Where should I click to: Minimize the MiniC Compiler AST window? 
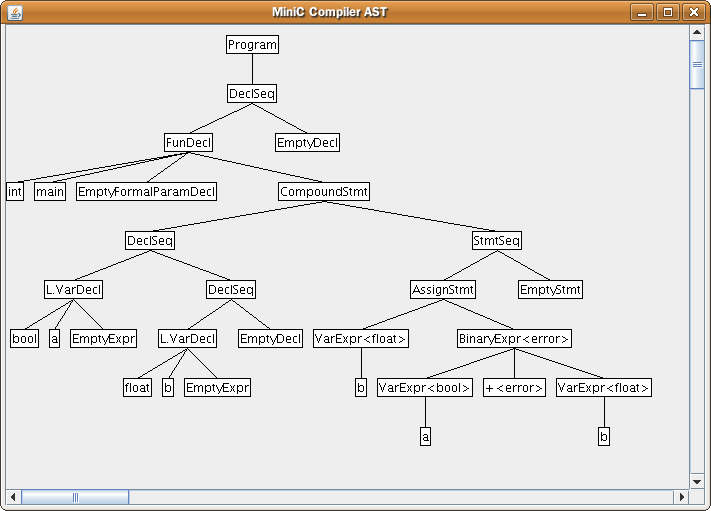643,12
